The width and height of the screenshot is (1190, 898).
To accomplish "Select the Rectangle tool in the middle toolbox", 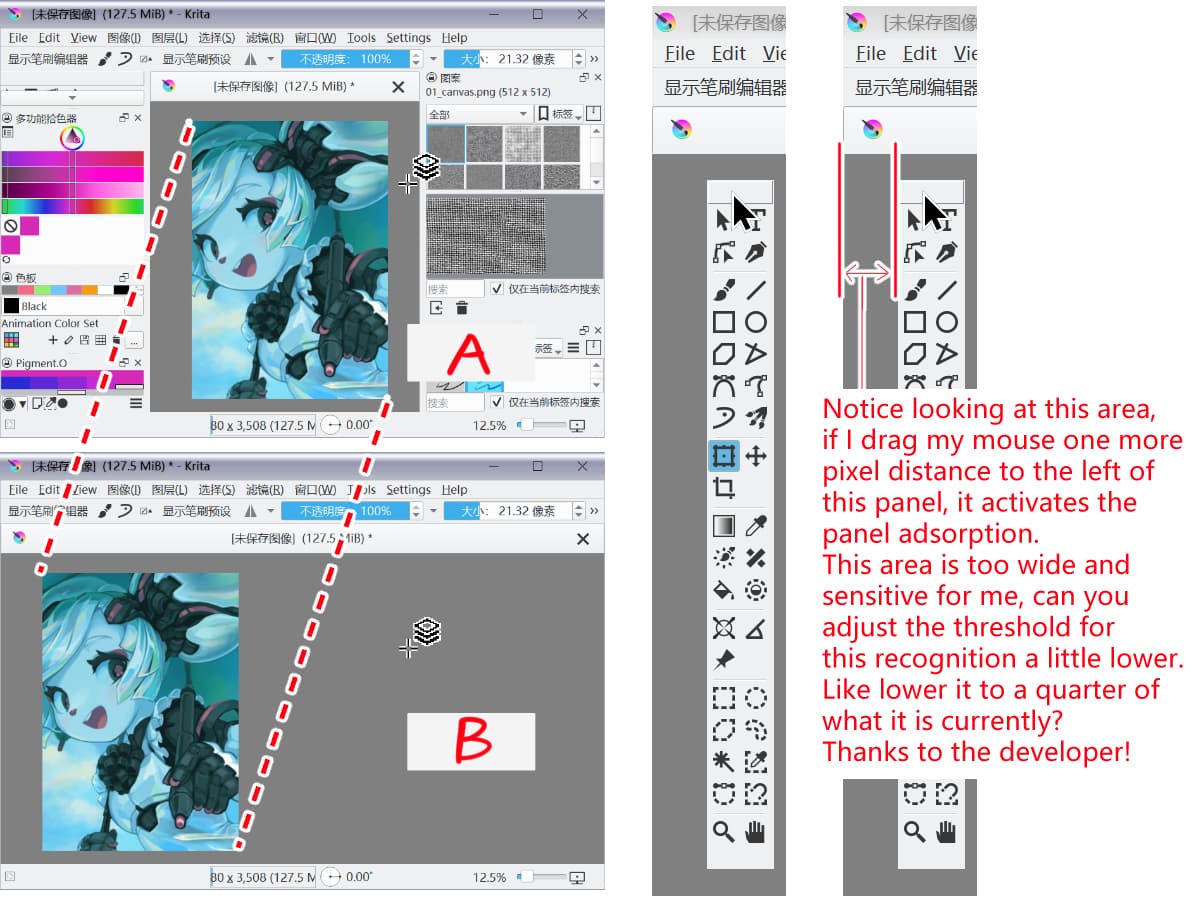I will 723,322.
